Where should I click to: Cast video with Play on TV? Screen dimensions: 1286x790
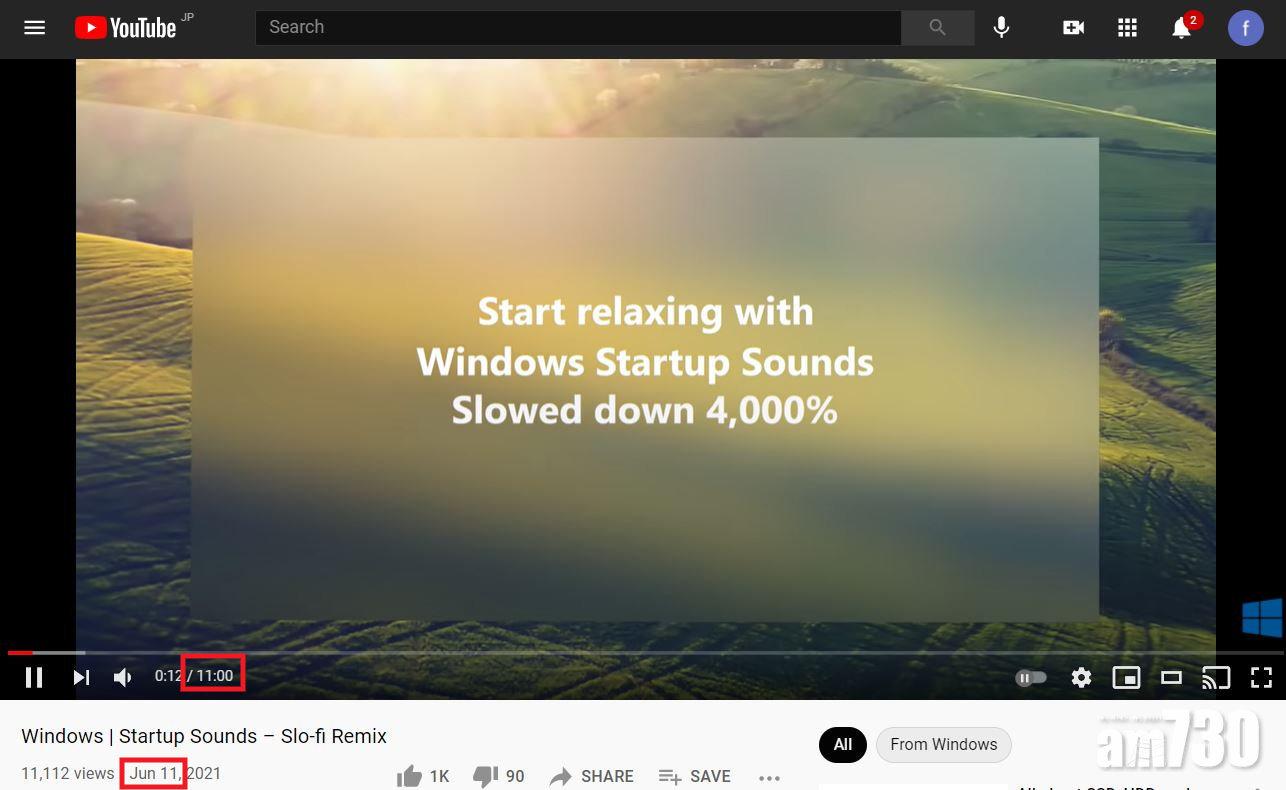[x=1216, y=678]
